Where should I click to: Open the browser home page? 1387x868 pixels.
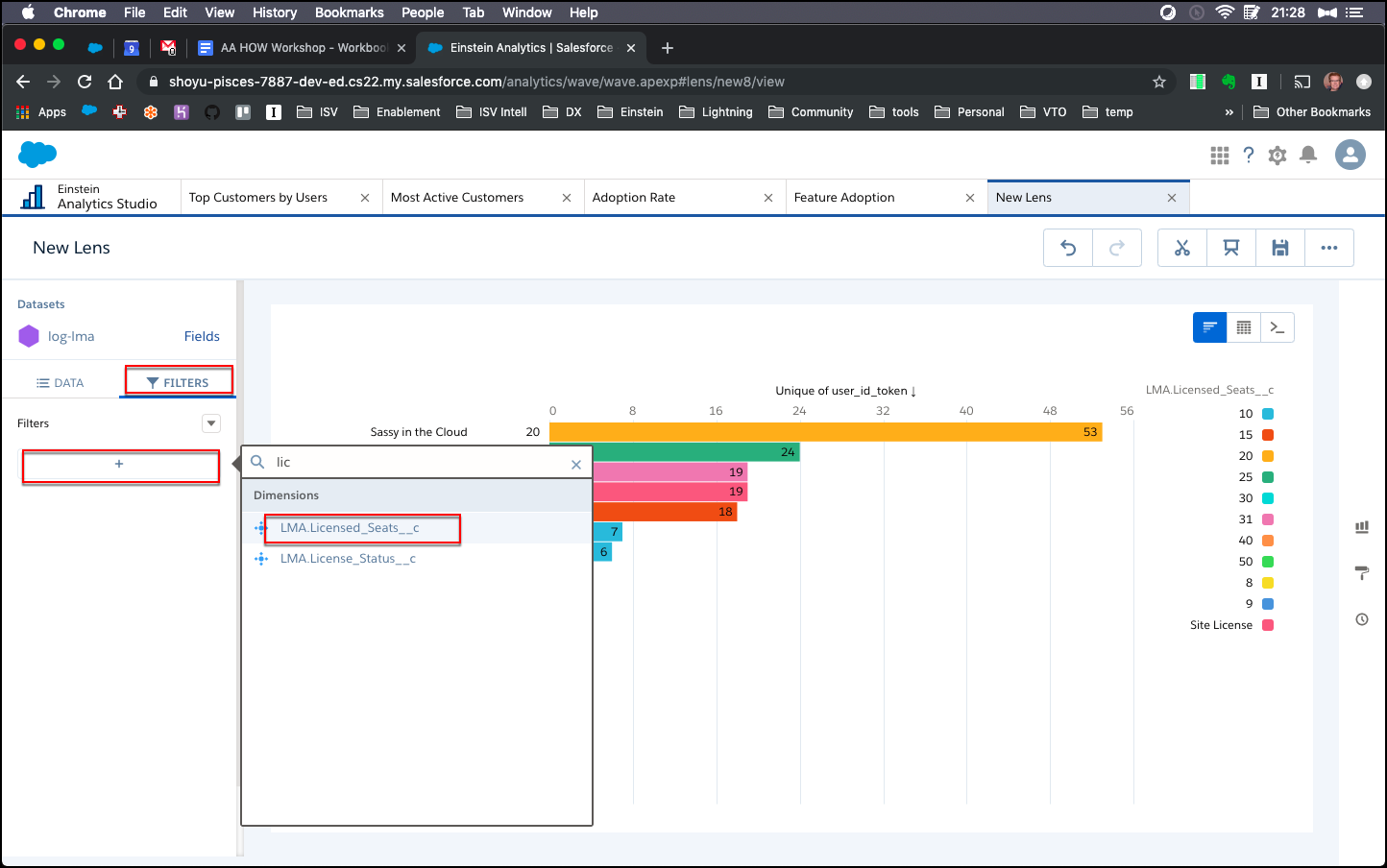(115, 82)
